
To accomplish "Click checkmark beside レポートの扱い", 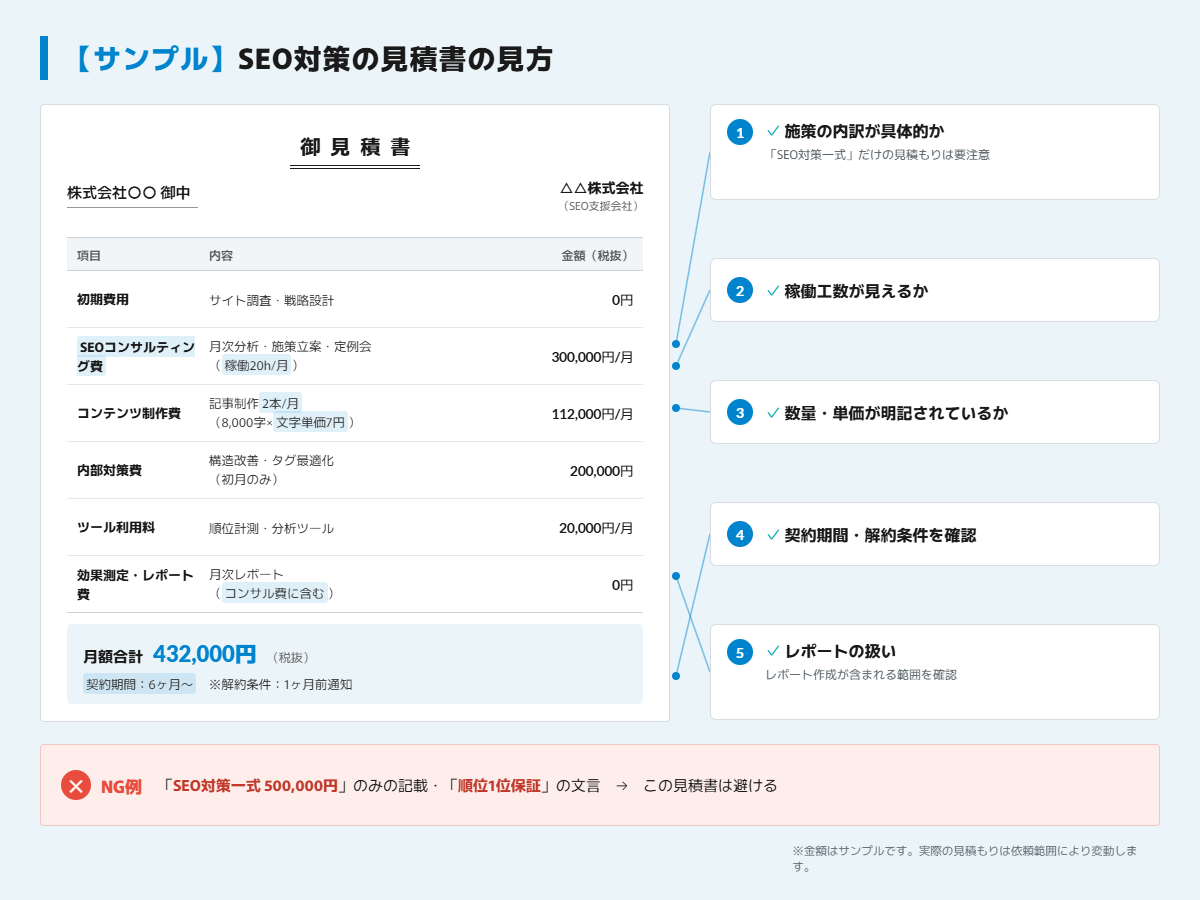I will (773, 651).
